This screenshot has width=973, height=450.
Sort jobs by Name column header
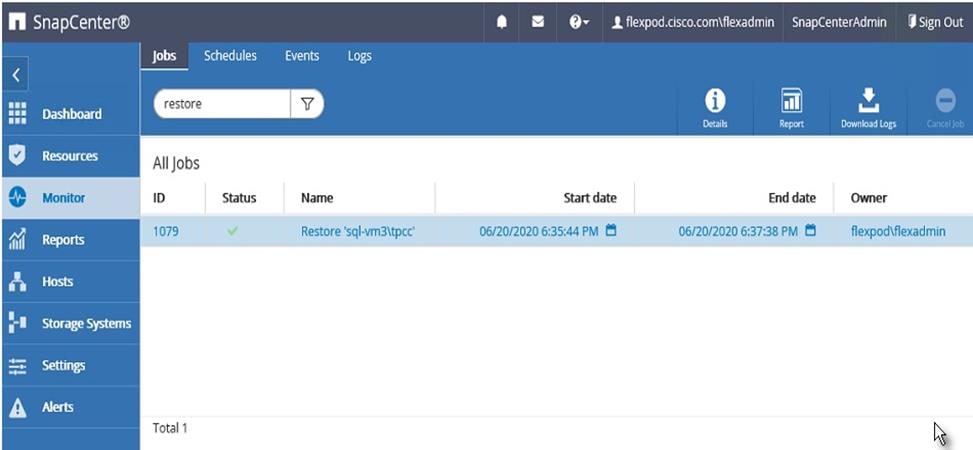coord(317,198)
